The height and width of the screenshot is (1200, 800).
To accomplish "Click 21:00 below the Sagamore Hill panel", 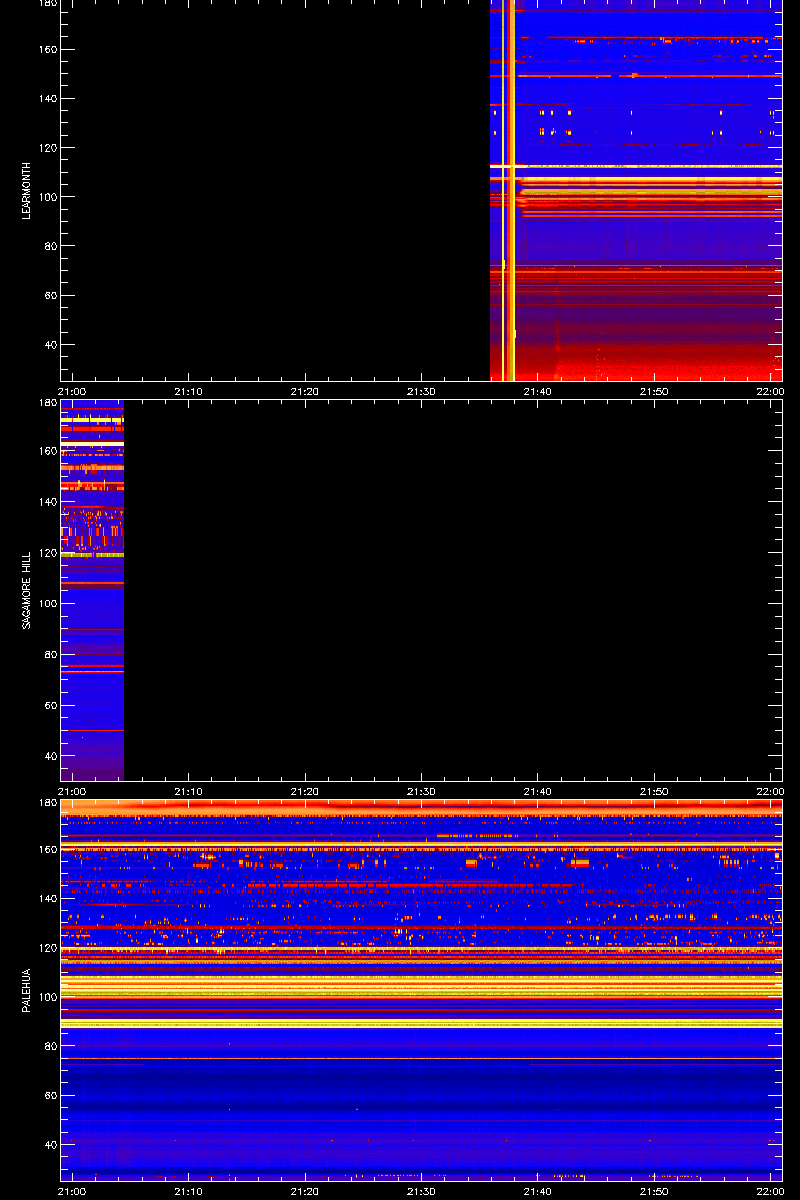I will point(73,791).
